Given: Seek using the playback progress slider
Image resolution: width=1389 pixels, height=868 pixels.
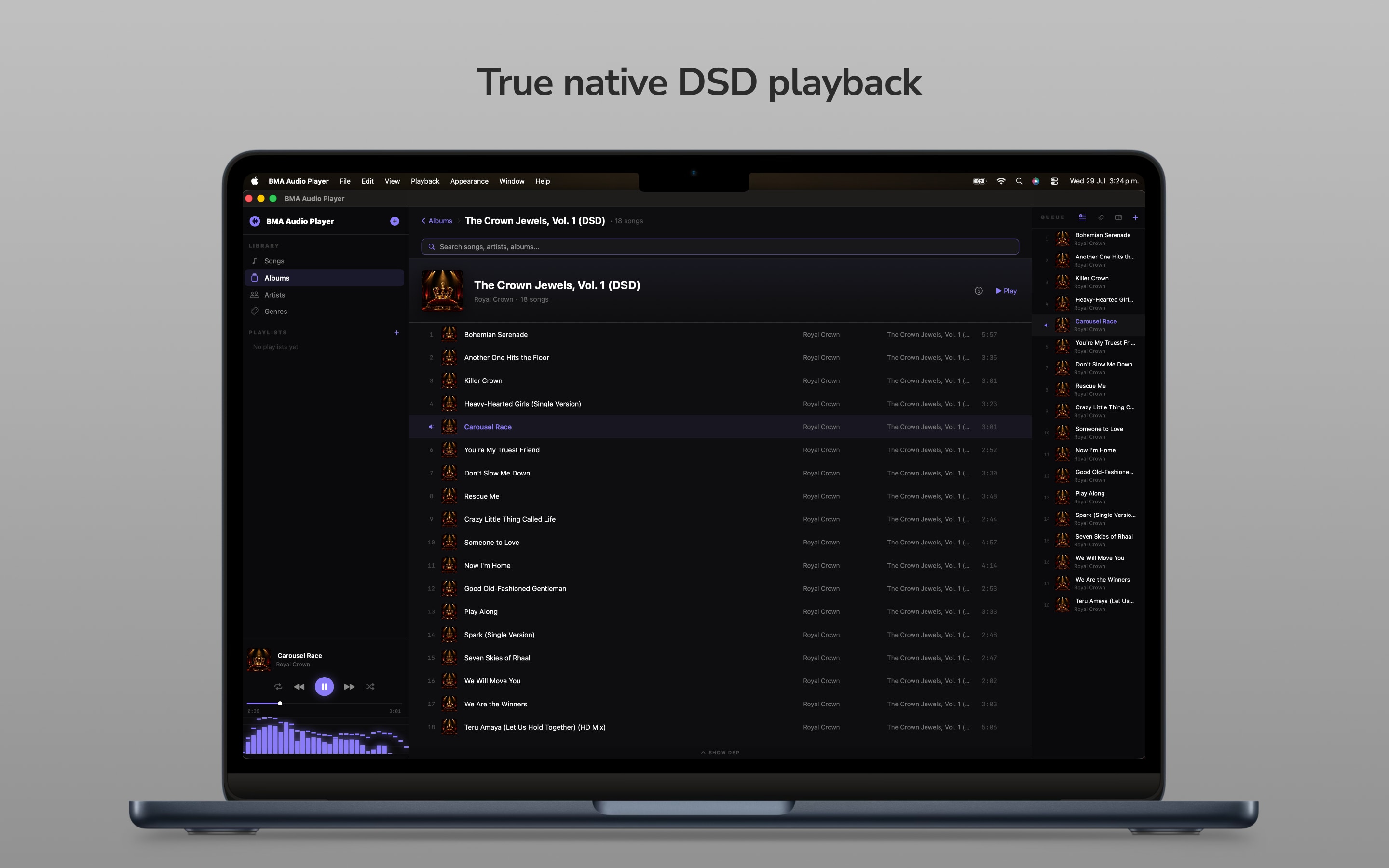Looking at the screenshot, I should pos(324,703).
